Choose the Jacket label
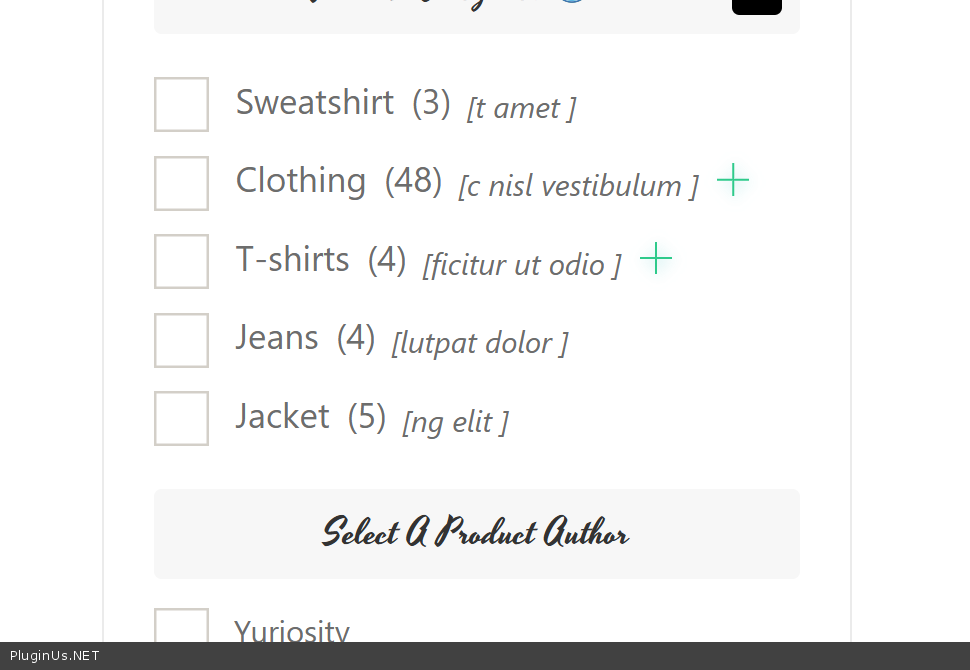Image resolution: width=970 pixels, height=670 pixels. (x=282, y=416)
